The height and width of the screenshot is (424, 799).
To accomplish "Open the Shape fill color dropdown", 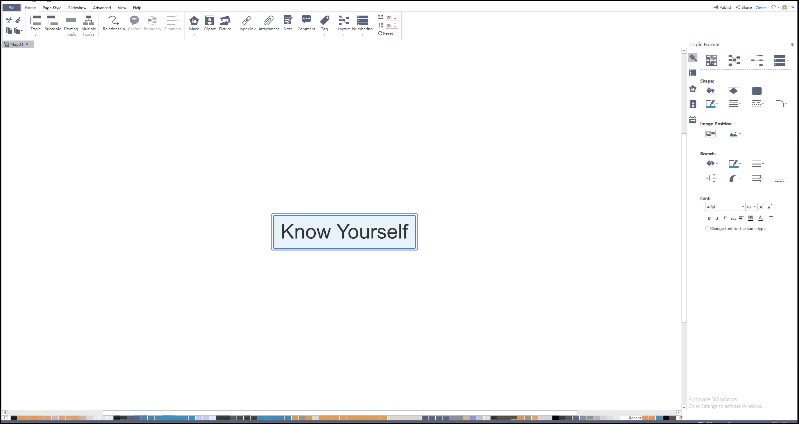I will point(711,91).
